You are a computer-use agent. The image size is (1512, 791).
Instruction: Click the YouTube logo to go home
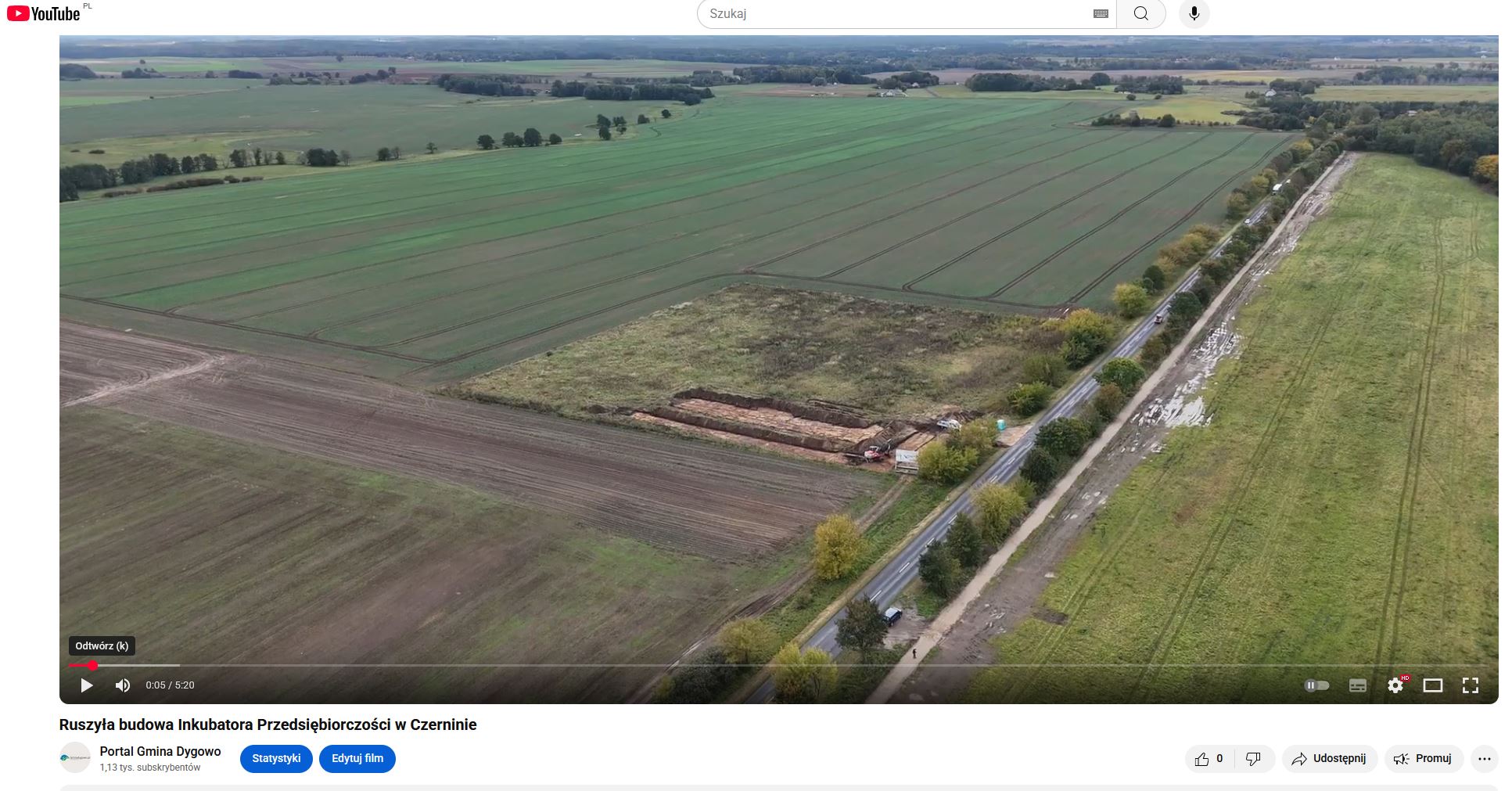[x=44, y=13]
